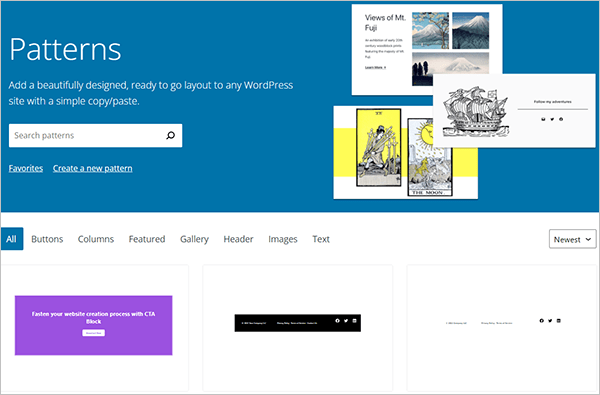Image resolution: width=600 pixels, height=395 pixels.
Task: Switch to the Columns category
Action: [96, 239]
